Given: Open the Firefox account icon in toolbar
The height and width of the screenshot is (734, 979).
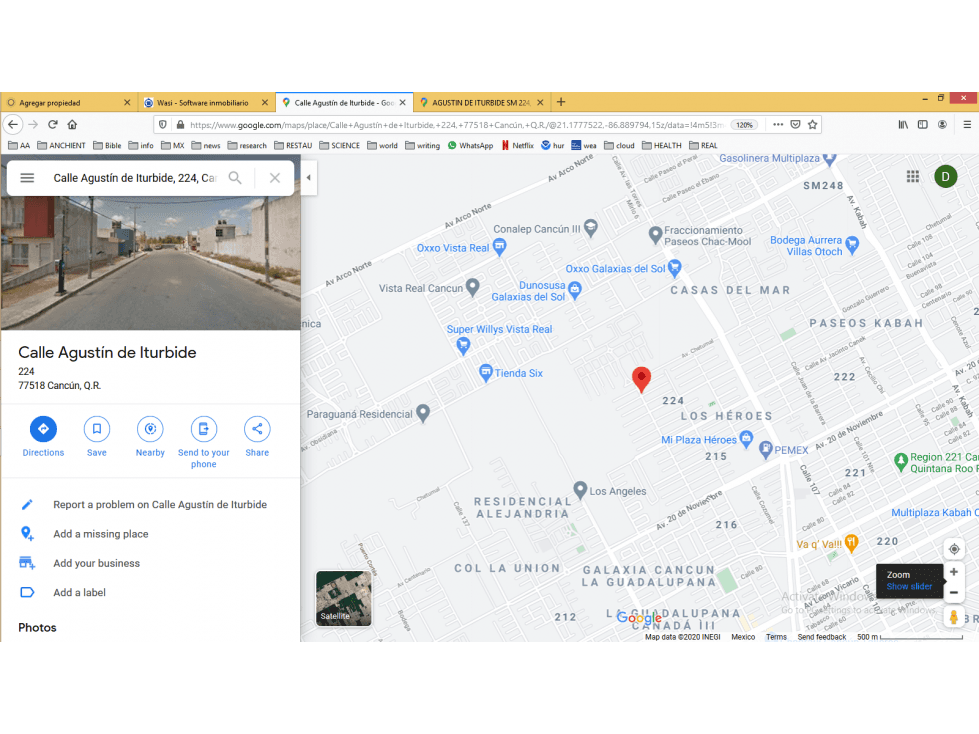Looking at the screenshot, I should point(942,124).
